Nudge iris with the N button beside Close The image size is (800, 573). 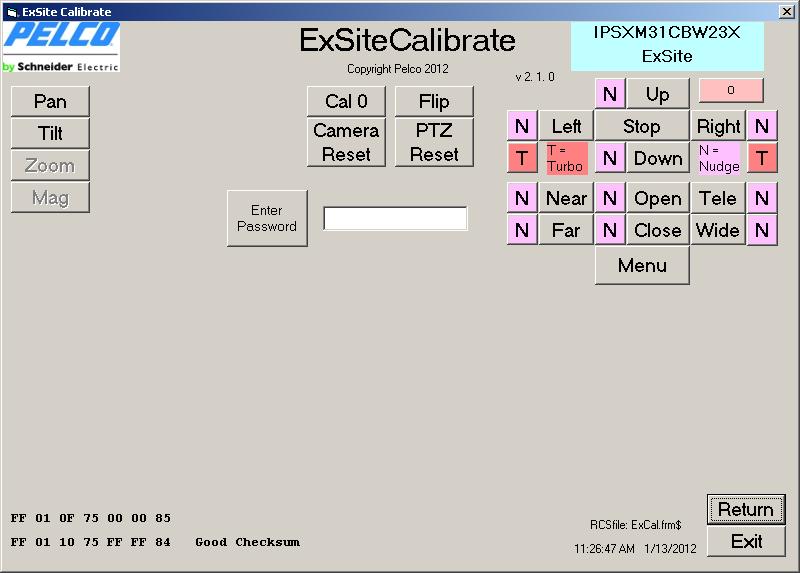(x=610, y=230)
